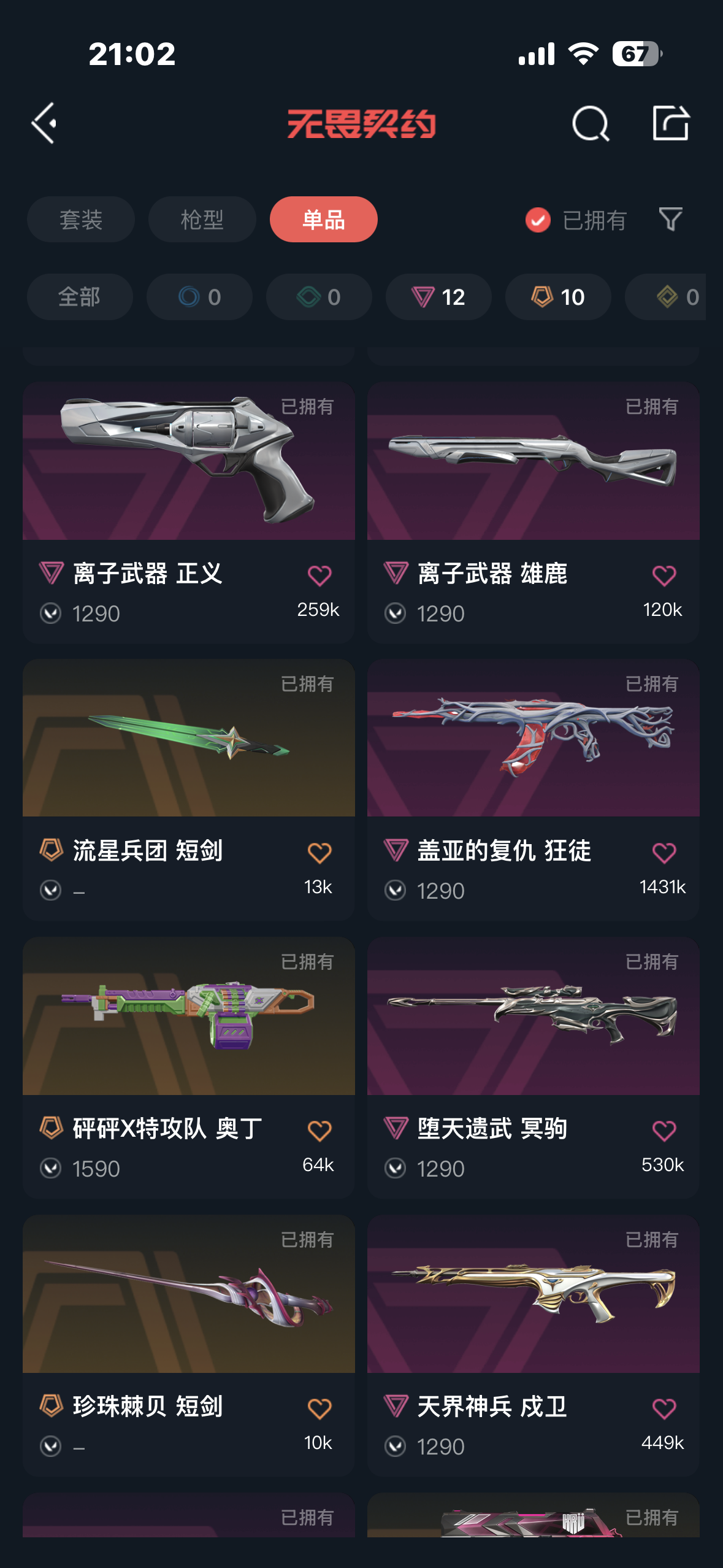This screenshot has height=1568, width=723.
Task: Switch to the 枪型 tab
Action: pyautogui.click(x=202, y=219)
